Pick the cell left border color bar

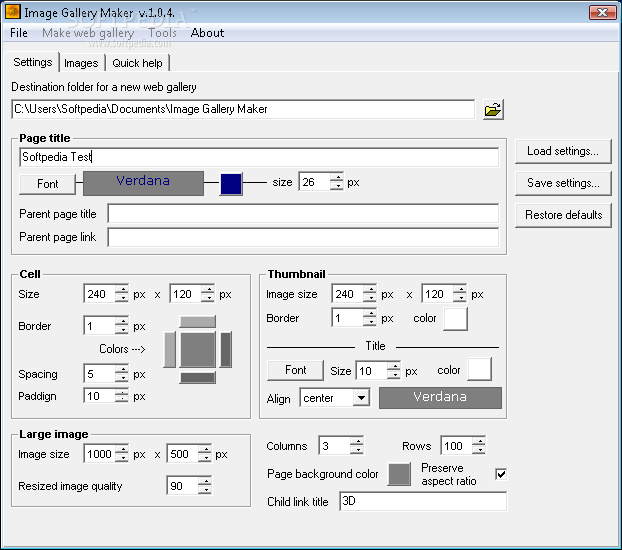click(170, 350)
